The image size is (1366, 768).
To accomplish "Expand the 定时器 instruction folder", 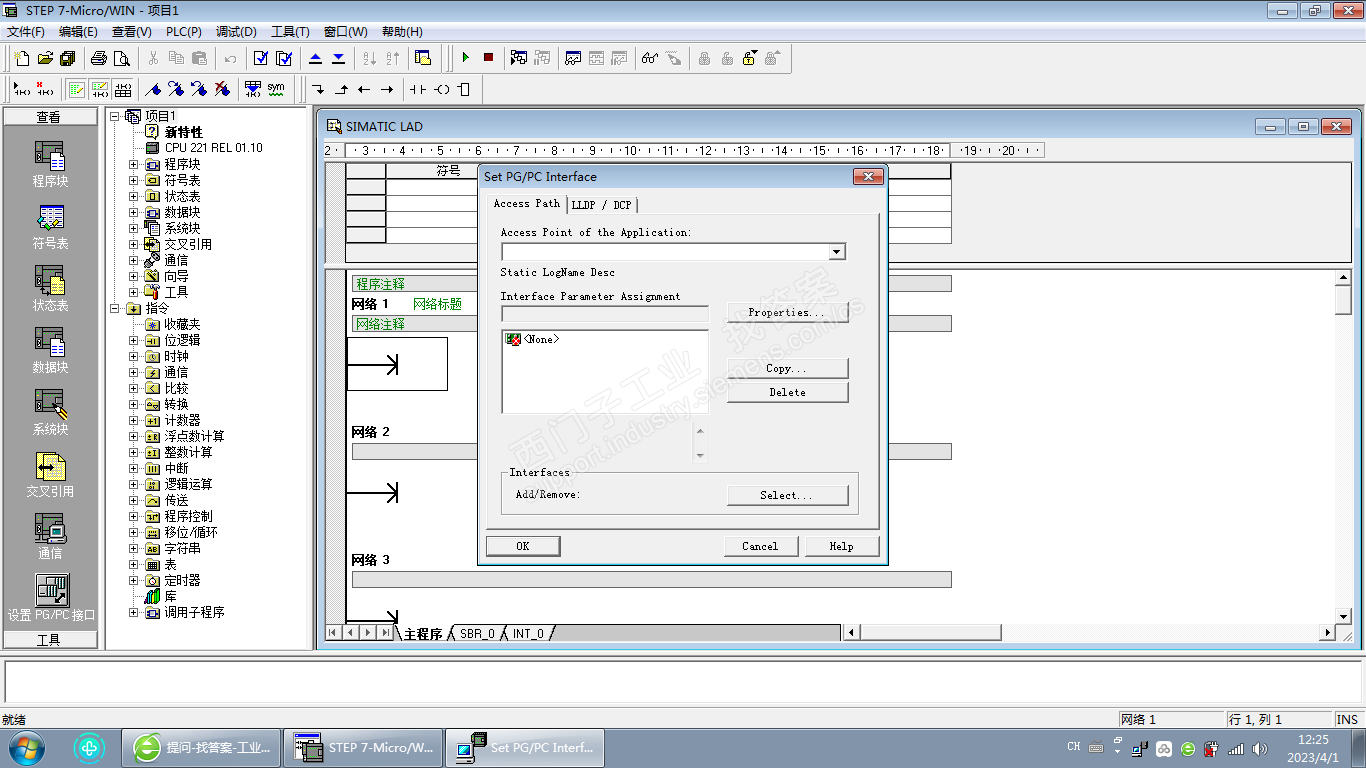I will [133, 580].
